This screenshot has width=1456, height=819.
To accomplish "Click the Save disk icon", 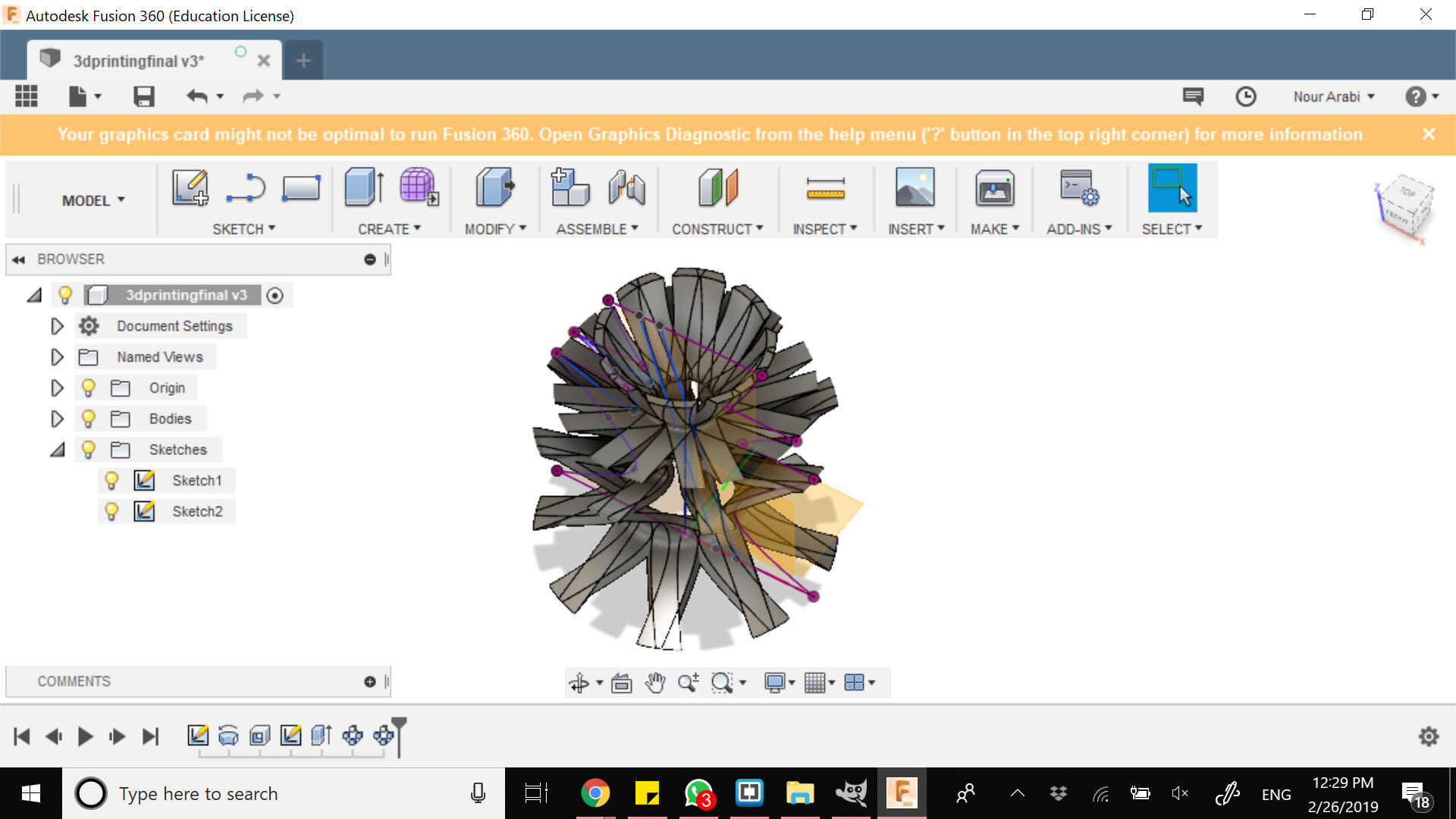I will pyautogui.click(x=143, y=96).
